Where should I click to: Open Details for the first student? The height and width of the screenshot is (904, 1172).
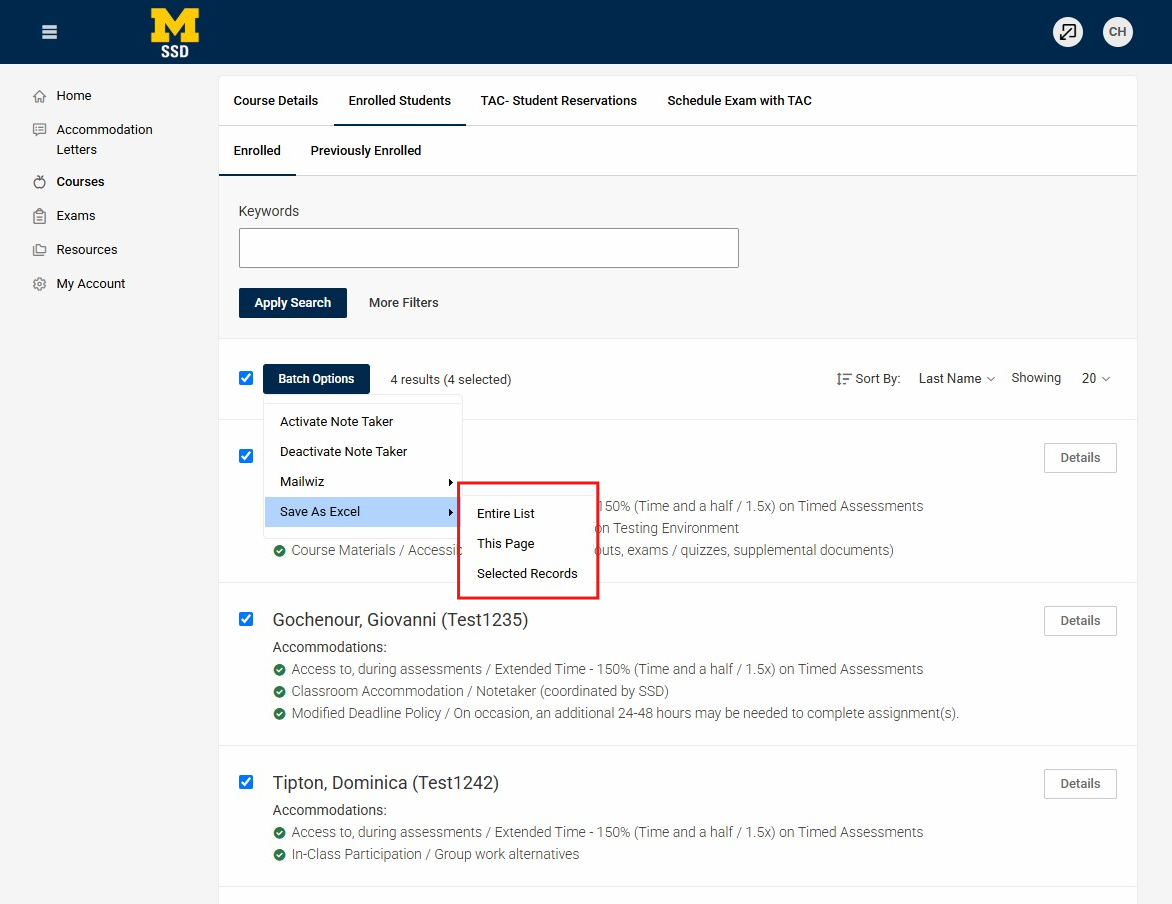(1080, 458)
